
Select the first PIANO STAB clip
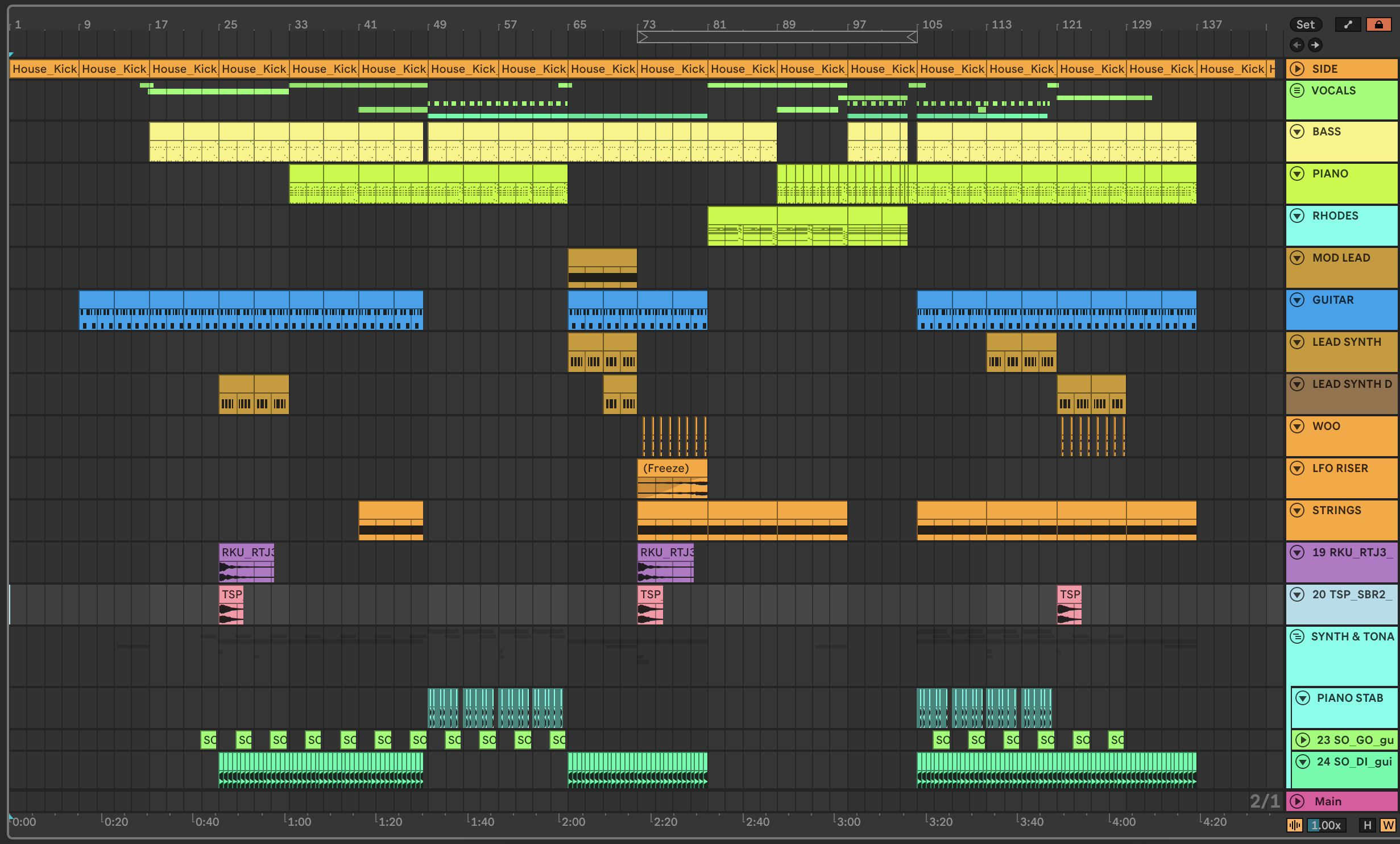coord(443,708)
